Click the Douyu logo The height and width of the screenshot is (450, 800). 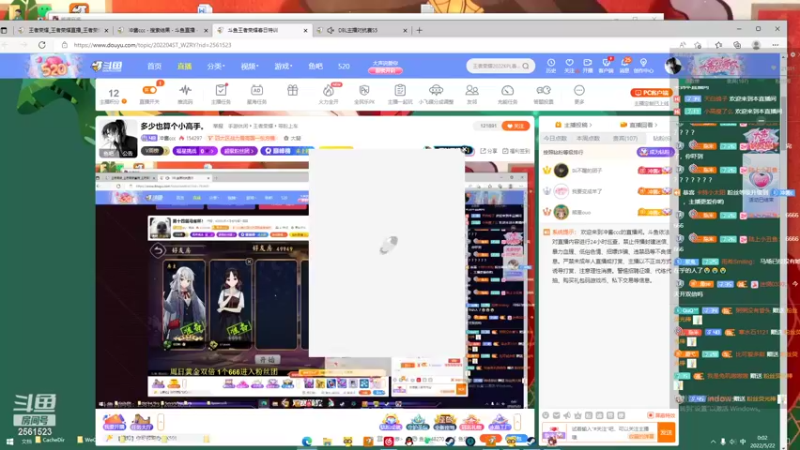107,66
